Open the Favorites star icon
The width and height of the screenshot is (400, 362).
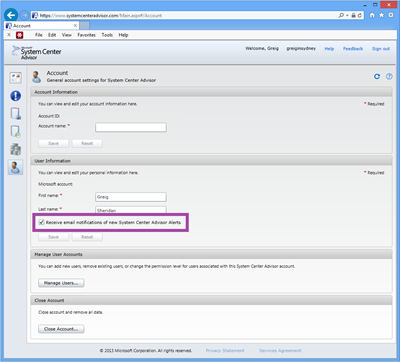point(382,15)
